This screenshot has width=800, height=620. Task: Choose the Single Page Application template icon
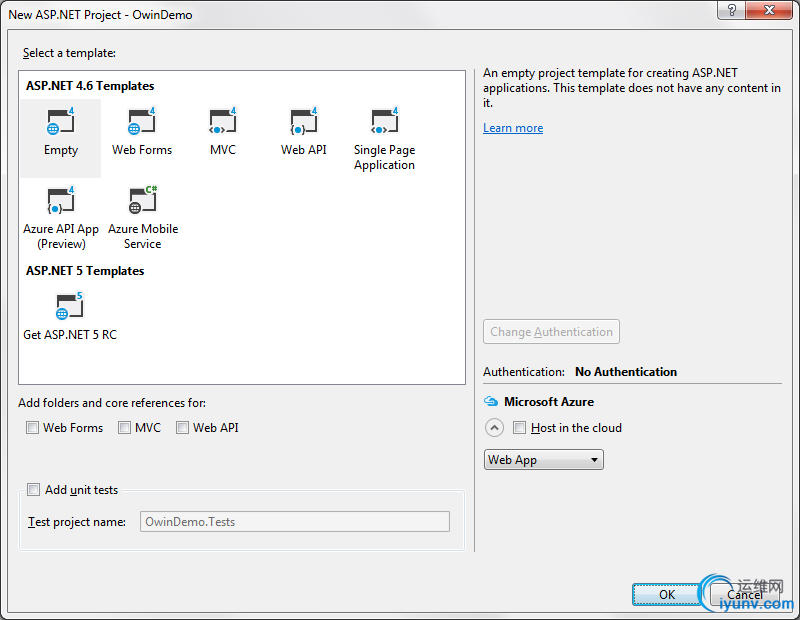click(385, 122)
